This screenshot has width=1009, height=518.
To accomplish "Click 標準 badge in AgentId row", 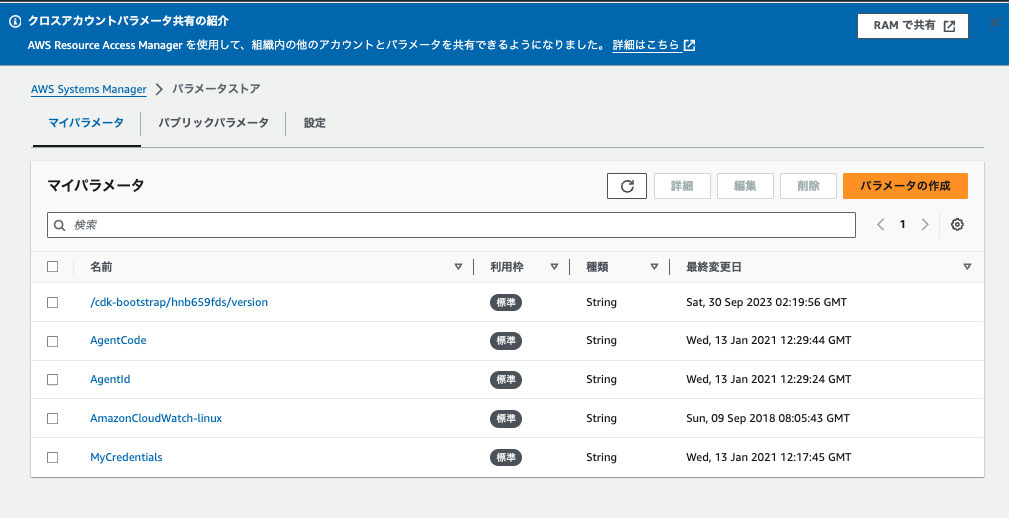I will pyautogui.click(x=506, y=380).
